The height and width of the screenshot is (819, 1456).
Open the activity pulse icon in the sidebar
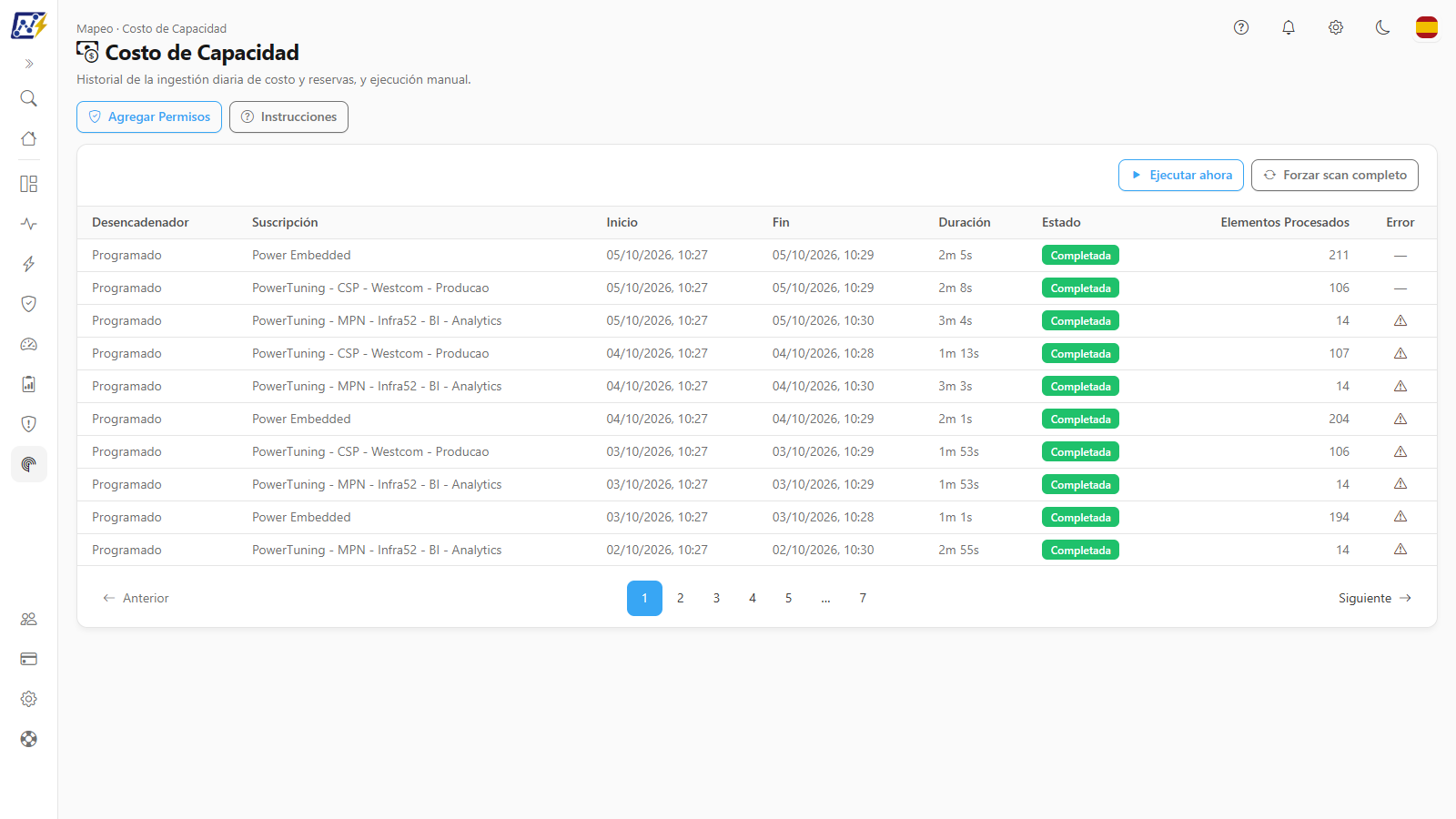(29, 224)
